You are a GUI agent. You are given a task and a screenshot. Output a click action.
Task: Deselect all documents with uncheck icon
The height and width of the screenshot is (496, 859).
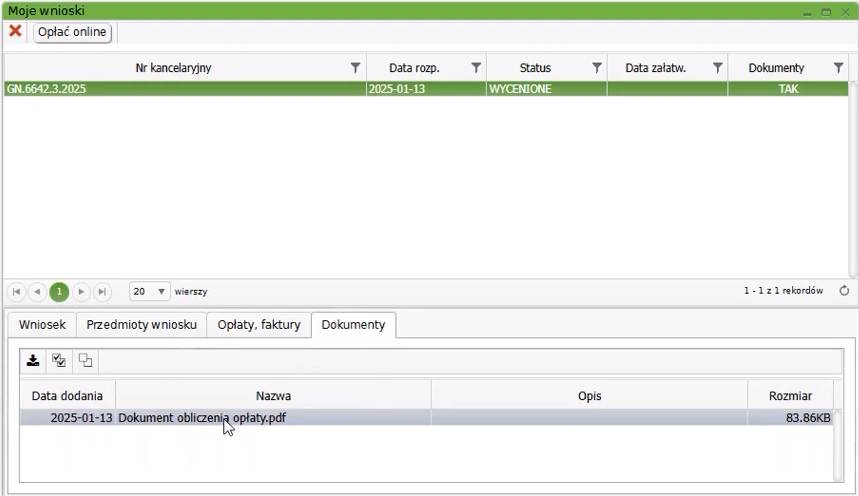[x=85, y=361]
